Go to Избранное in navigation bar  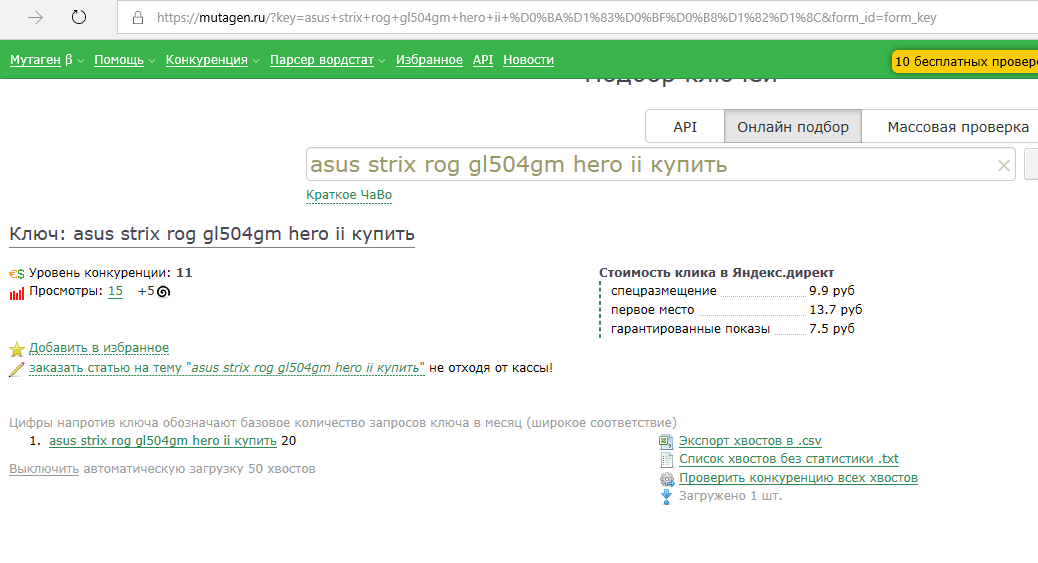(429, 60)
